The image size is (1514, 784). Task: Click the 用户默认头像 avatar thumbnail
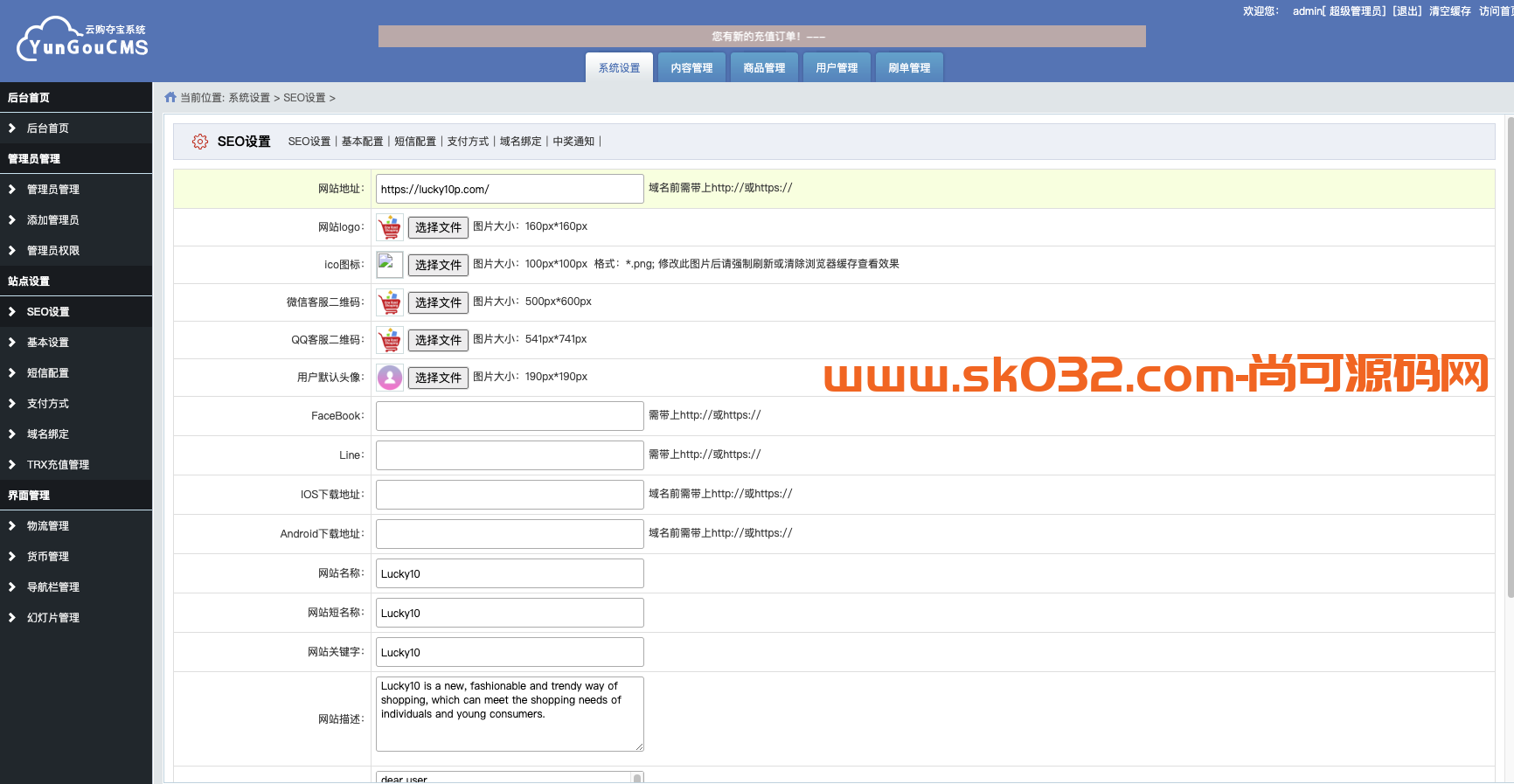point(390,378)
